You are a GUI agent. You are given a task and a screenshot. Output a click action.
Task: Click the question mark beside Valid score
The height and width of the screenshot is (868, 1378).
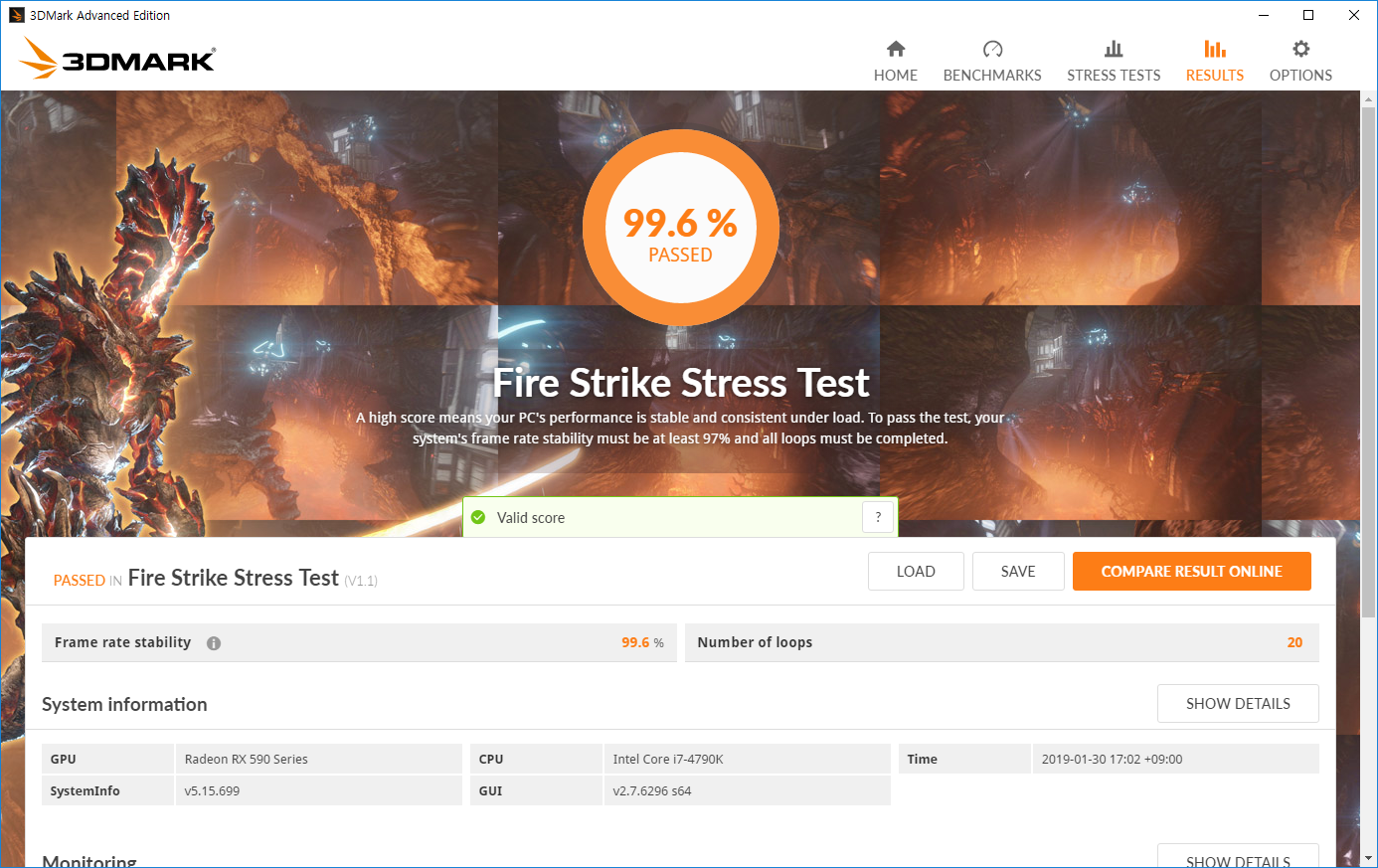click(x=878, y=517)
